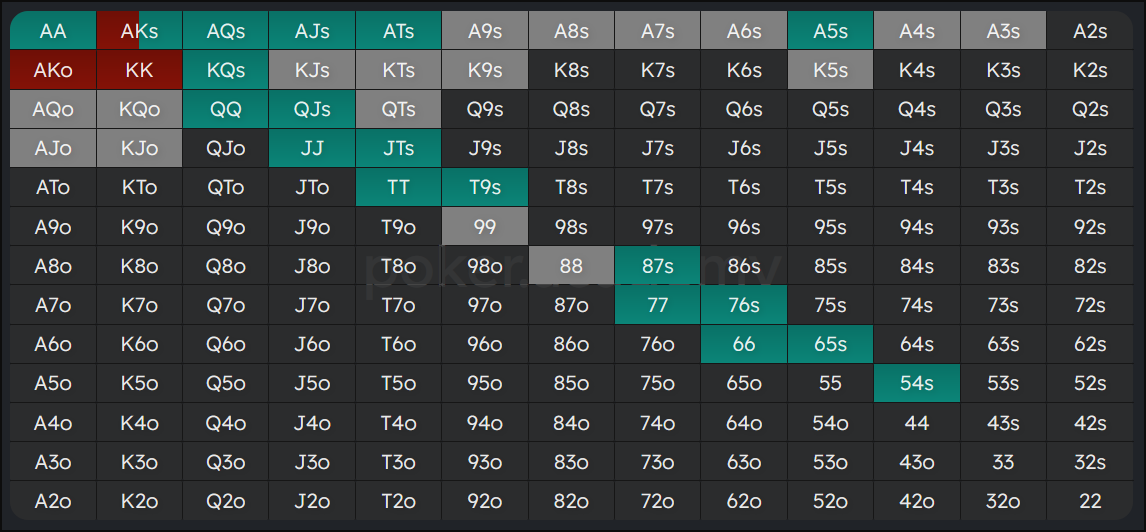
Task: Select the JTs teal cell
Action: click(398, 148)
